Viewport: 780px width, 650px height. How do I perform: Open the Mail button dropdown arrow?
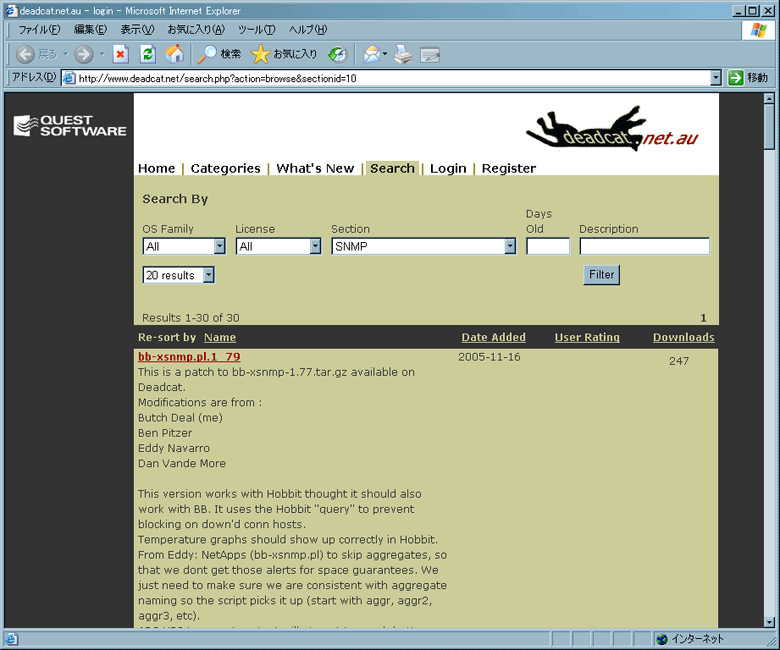[x=385, y=54]
